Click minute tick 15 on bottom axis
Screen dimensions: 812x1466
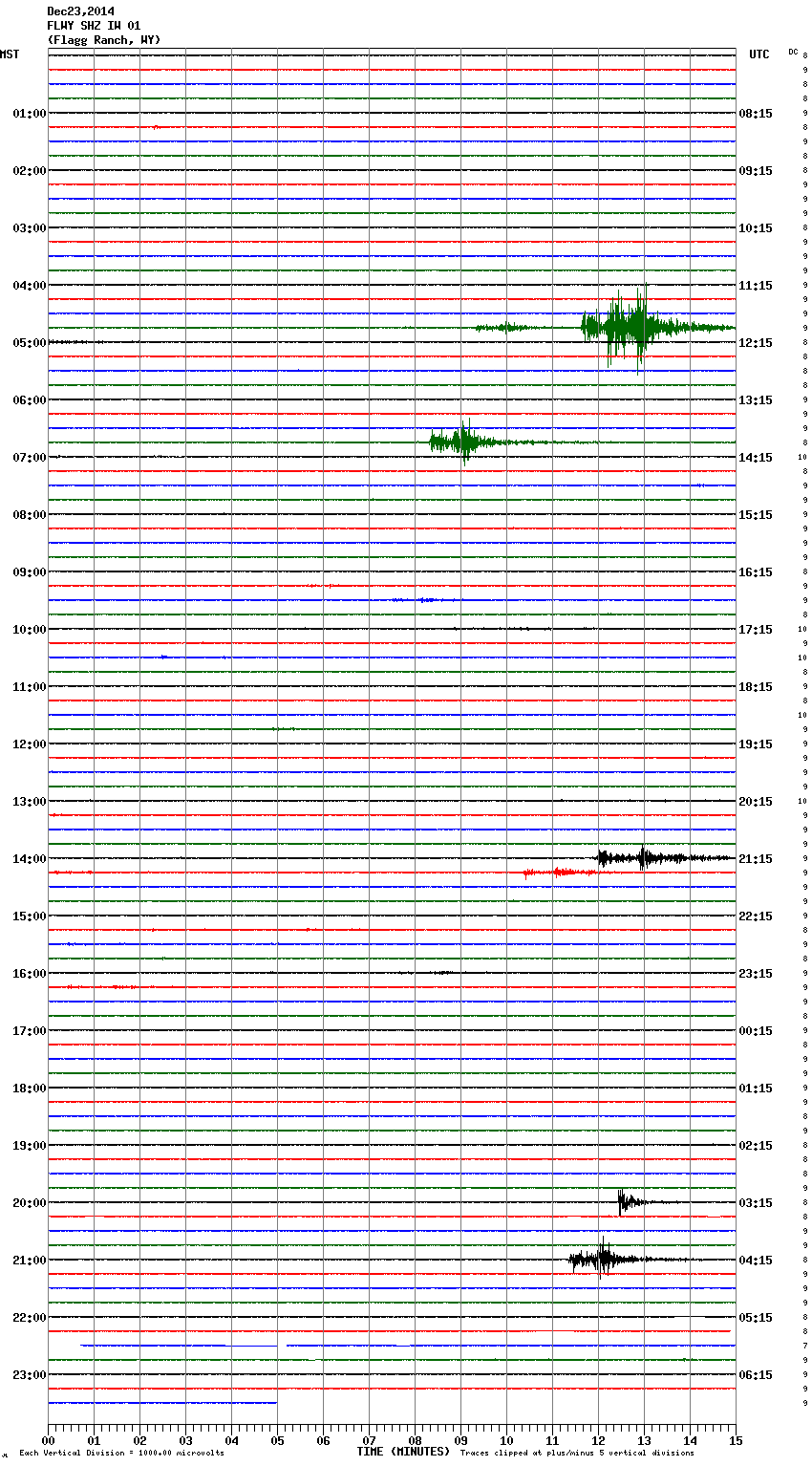pos(736,1440)
